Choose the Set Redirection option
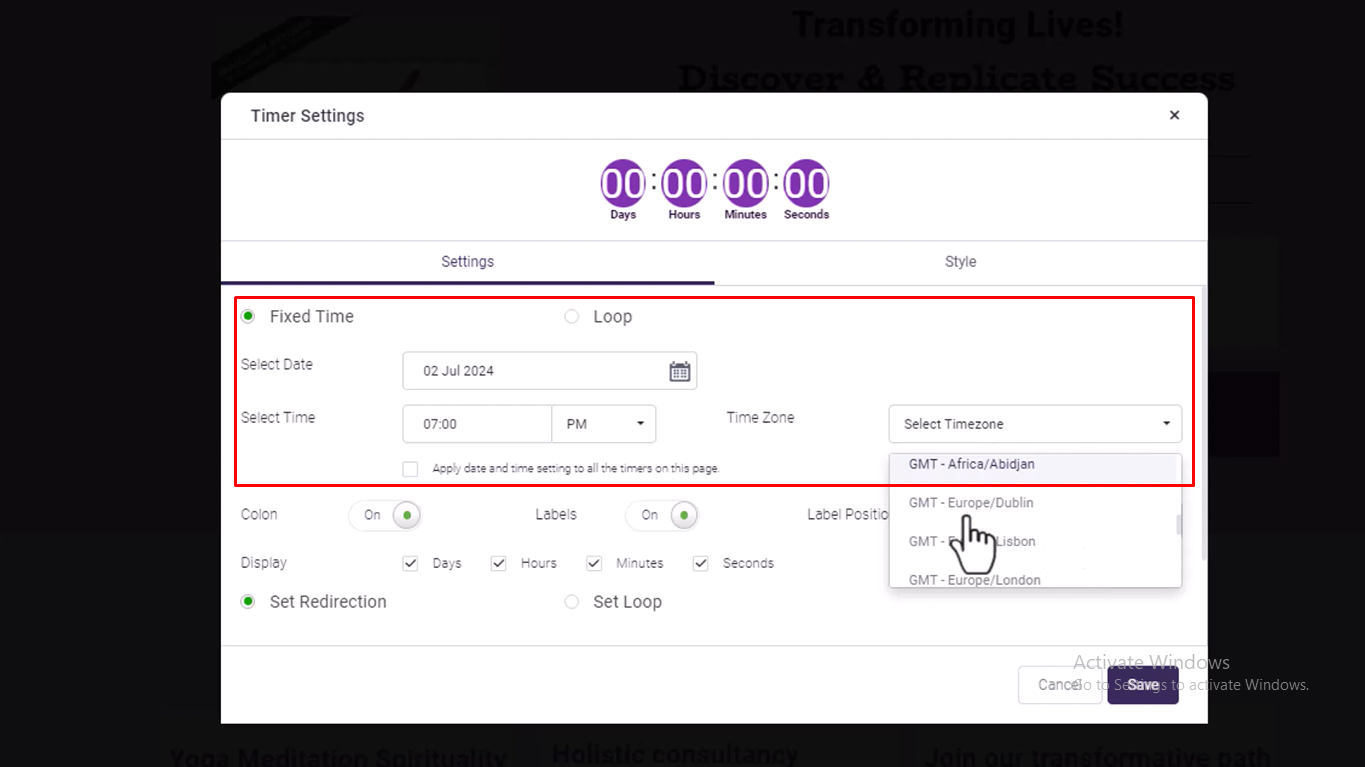This screenshot has height=767, width=1365. pos(248,602)
